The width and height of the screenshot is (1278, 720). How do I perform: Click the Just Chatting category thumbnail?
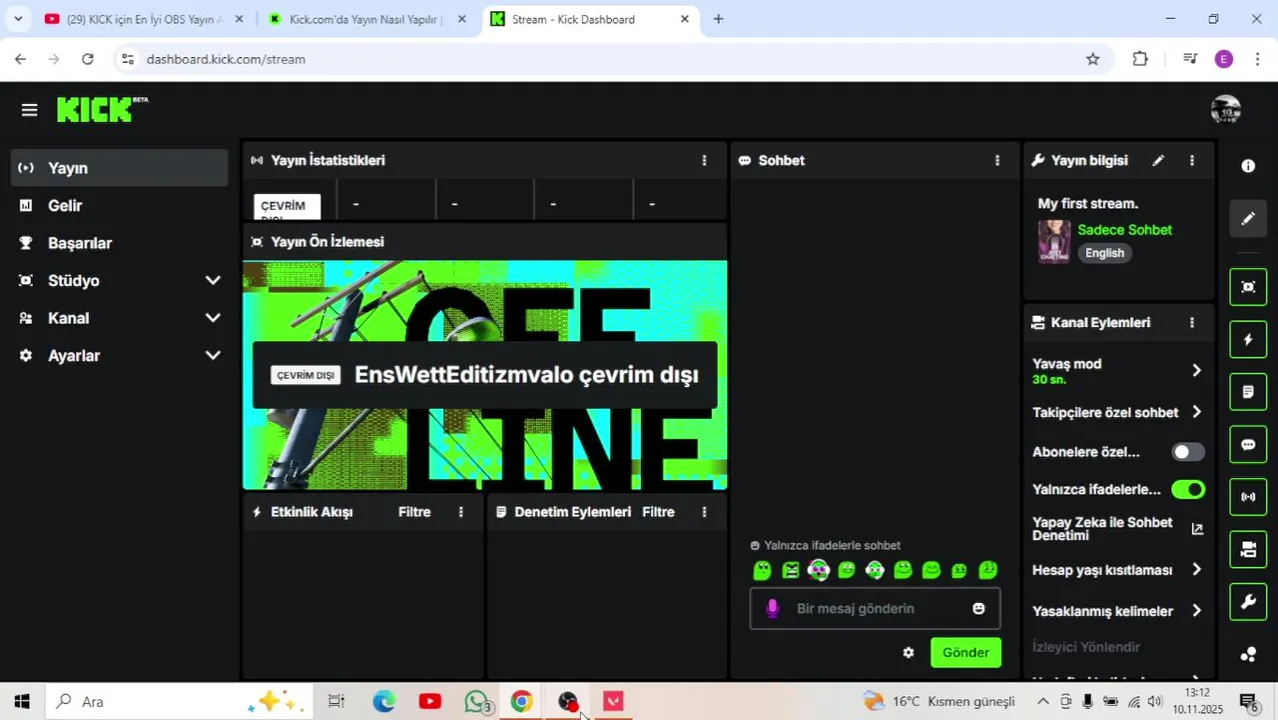(1054, 241)
